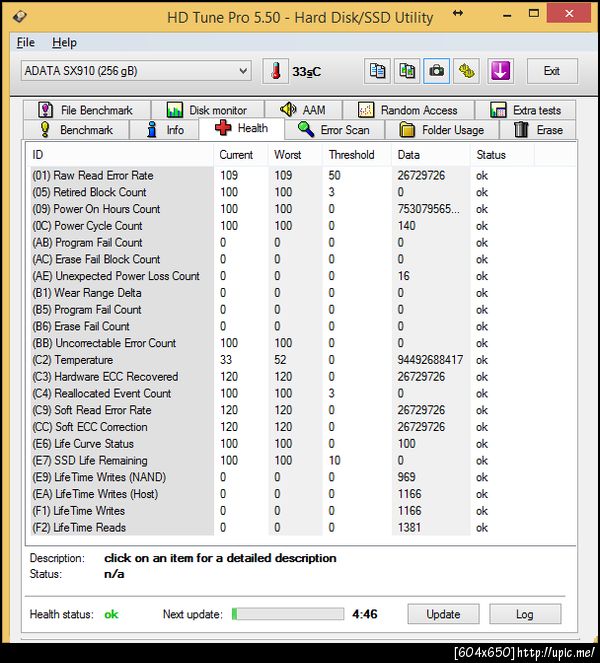Screen dimensions: 600x663
Task: Click the Info tab blue icon
Action: click(x=151, y=130)
